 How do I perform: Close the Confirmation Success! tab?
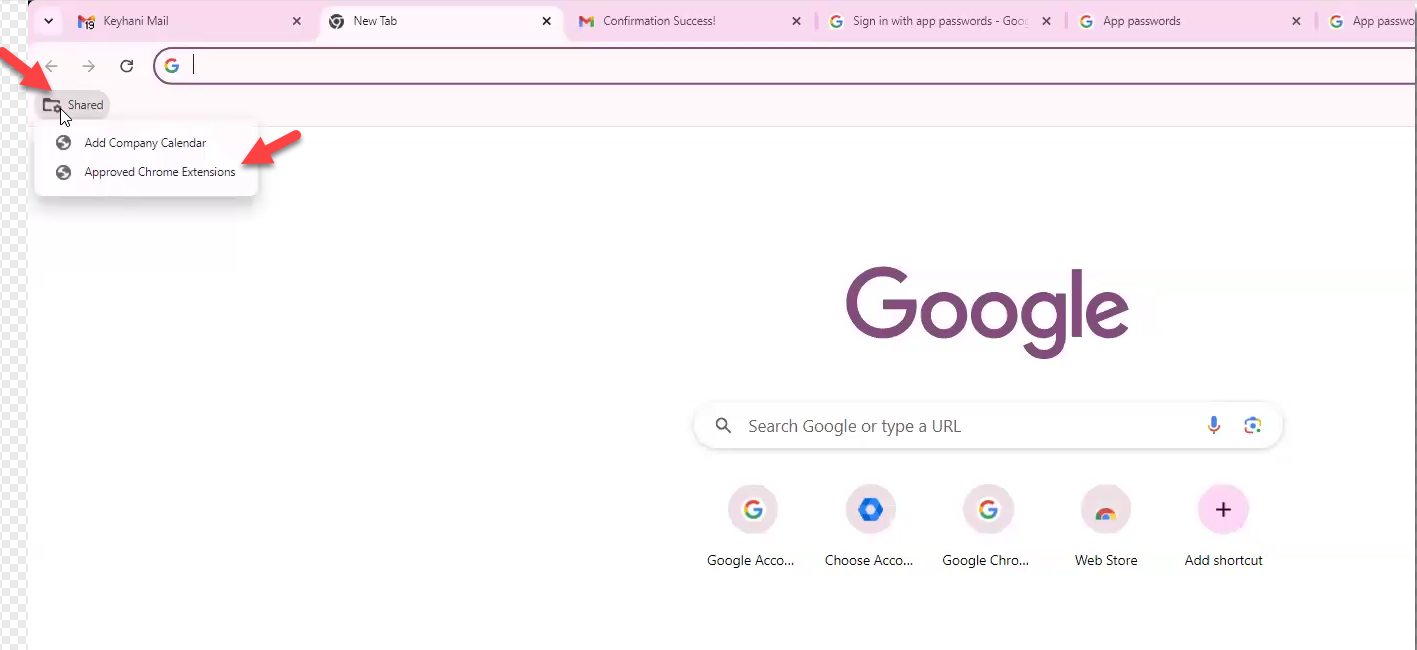click(x=797, y=21)
